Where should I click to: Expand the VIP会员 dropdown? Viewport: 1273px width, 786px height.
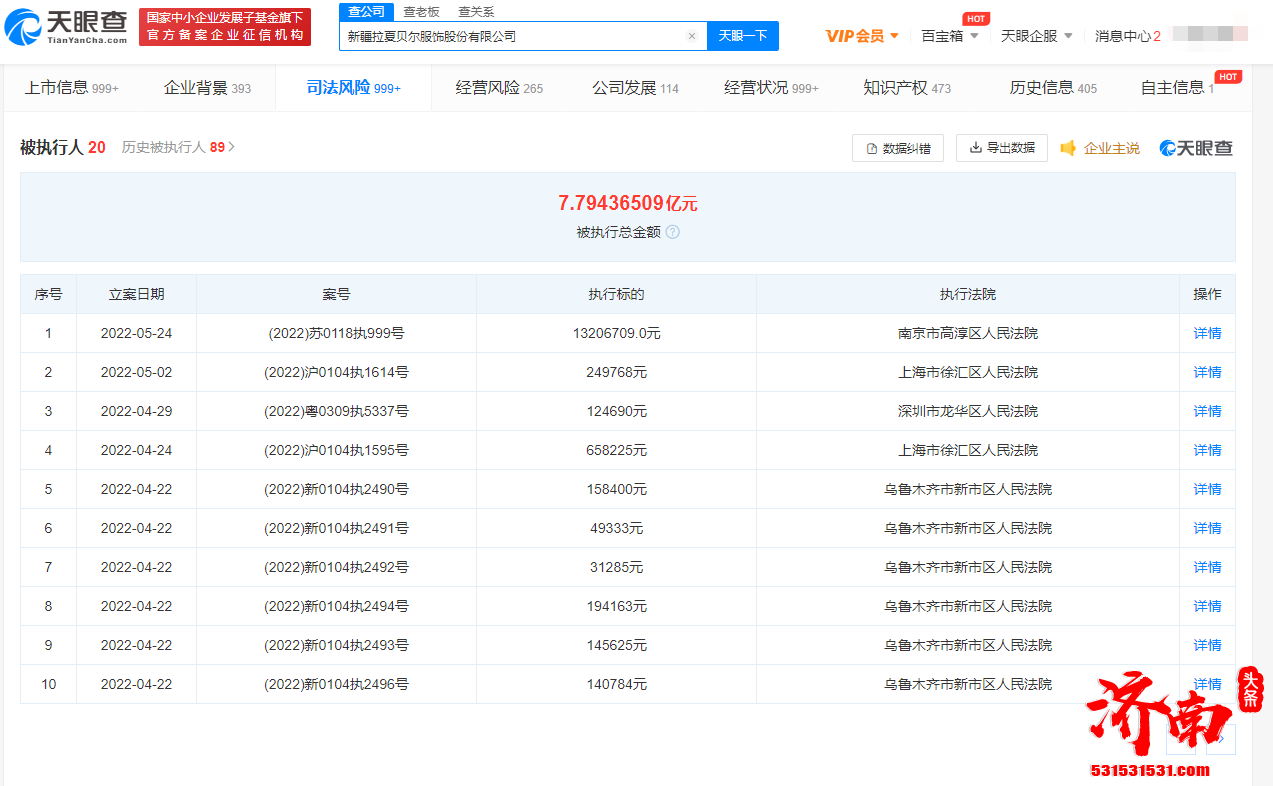coord(861,36)
